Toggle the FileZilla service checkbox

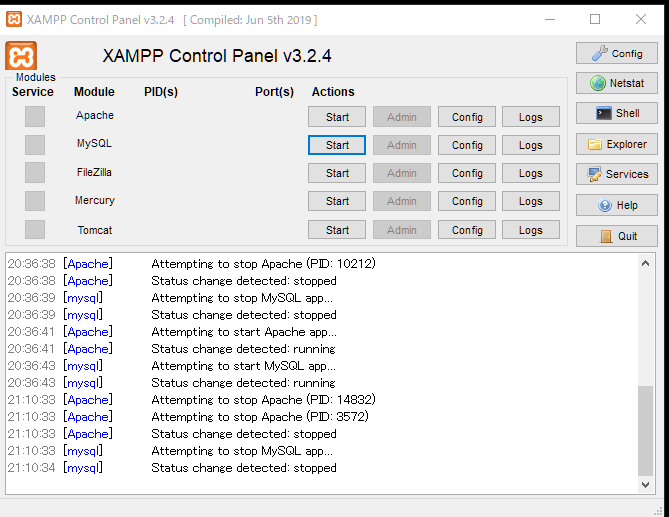[x=35, y=173]
